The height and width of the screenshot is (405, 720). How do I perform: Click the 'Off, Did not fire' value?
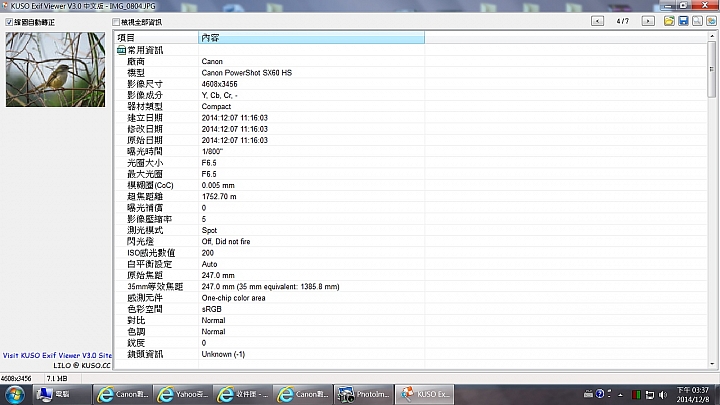point(226,242)
